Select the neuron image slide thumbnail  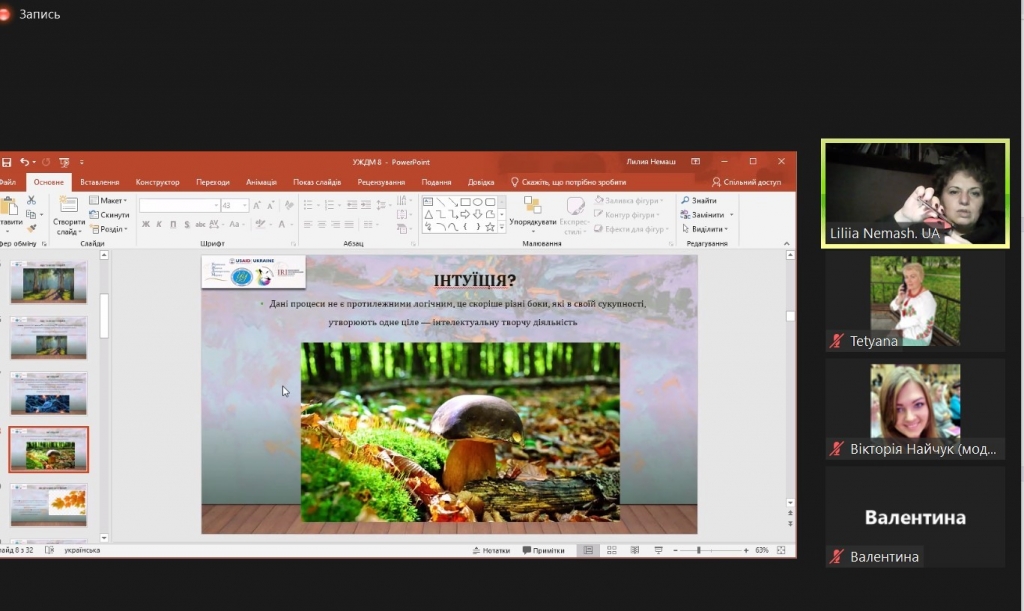[48, 394]
